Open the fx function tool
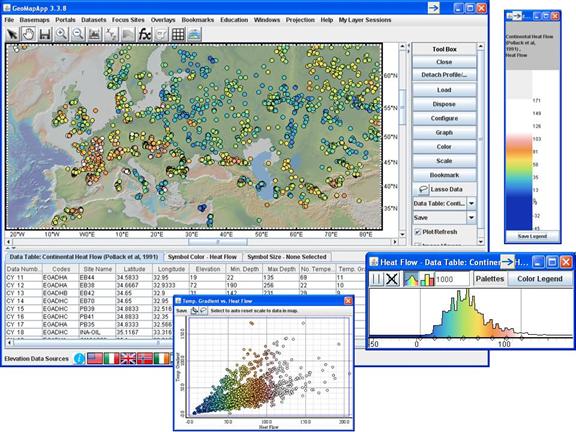The height and width of the screenshot is (432, 576). (144, 35)
